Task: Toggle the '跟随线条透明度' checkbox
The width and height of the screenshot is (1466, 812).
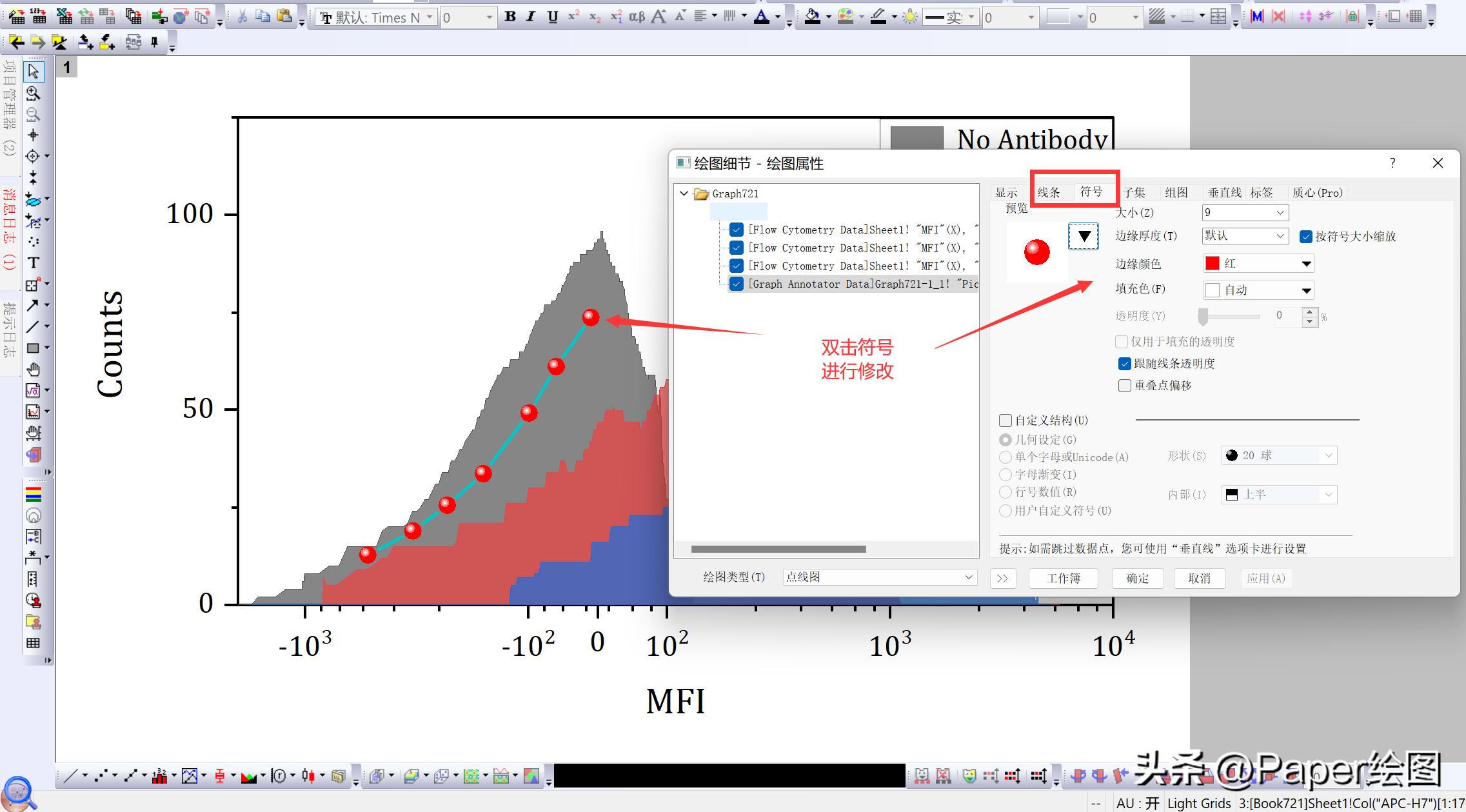Action: point(1125,364)
